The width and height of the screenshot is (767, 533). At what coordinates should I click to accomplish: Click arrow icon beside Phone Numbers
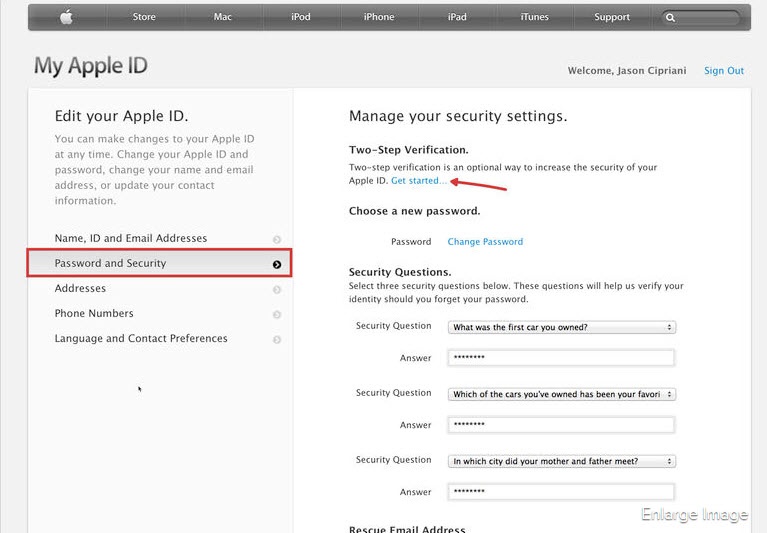[277, 314]
